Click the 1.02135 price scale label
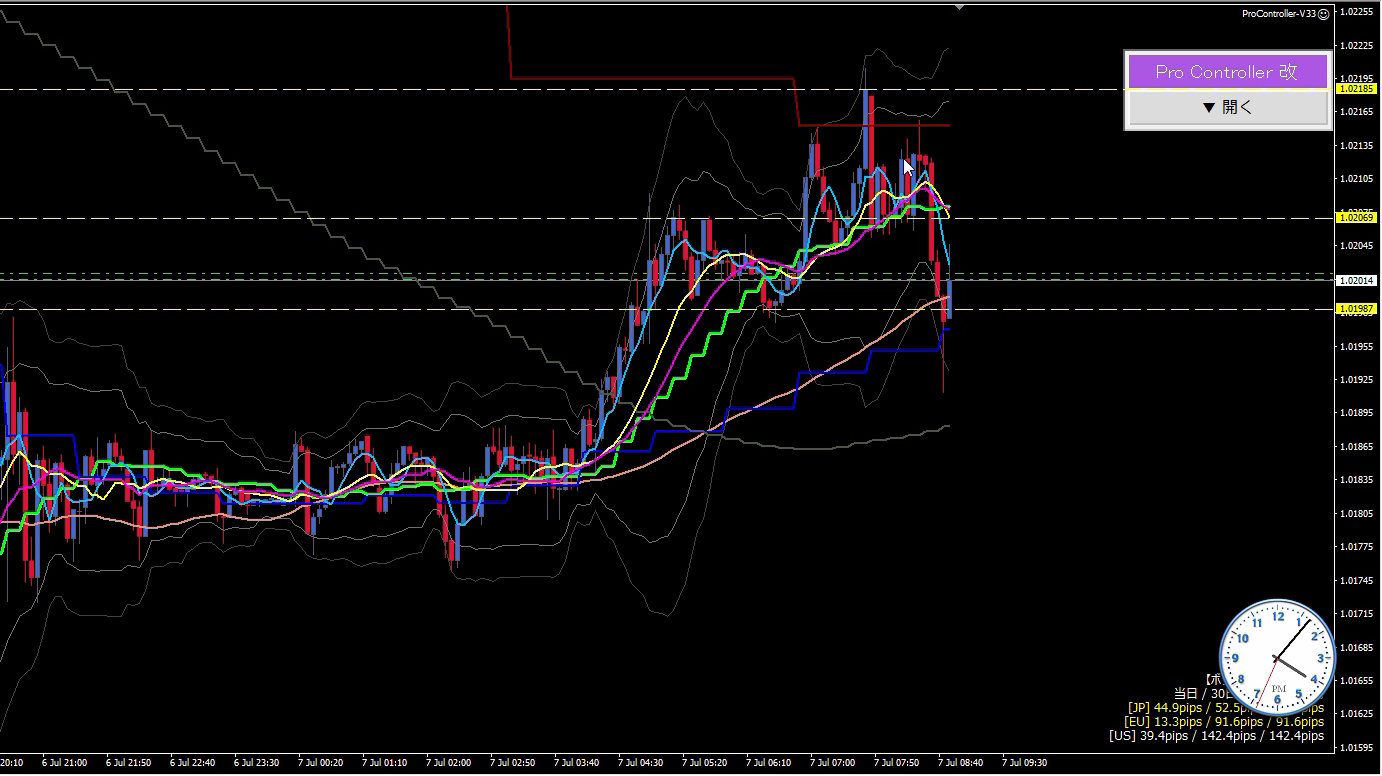The image size is (1382, 776). click(1356, 146)
